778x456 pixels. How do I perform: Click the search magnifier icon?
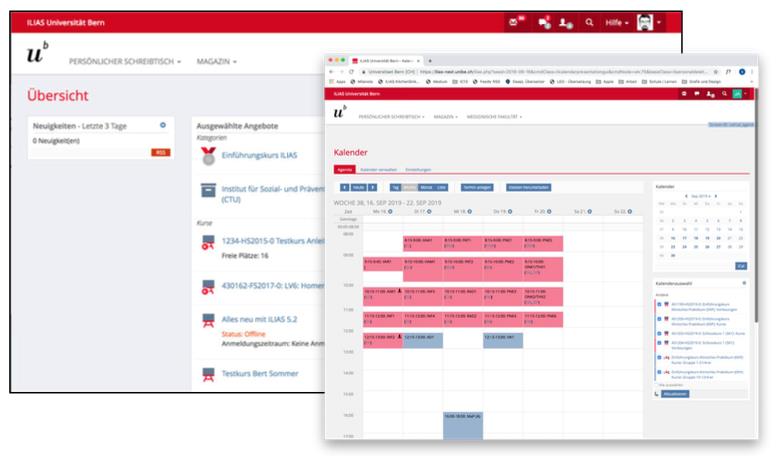click(x=590, y=21)
